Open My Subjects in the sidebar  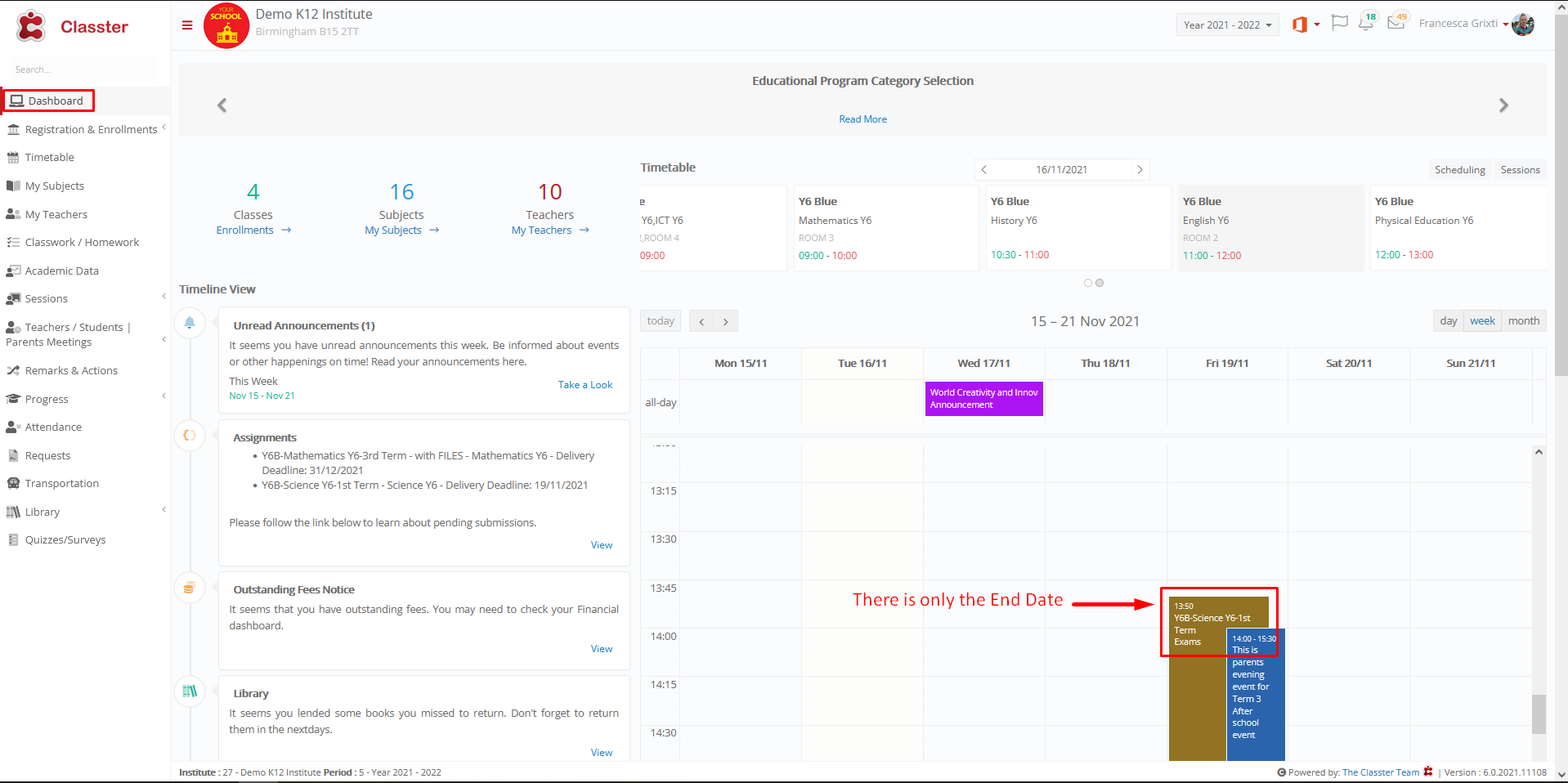pos(54,186)
